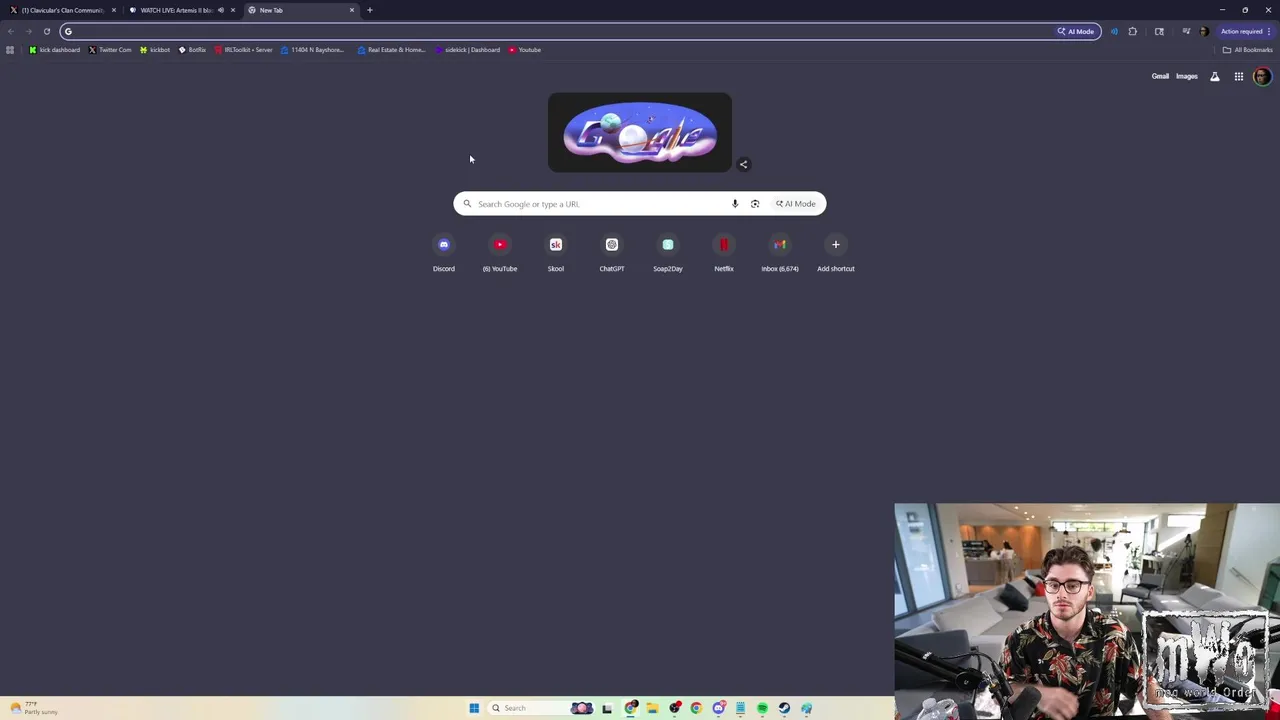Open the Google apps grid
Viewport: 1280px width, 720px height.
(1239, 76)
